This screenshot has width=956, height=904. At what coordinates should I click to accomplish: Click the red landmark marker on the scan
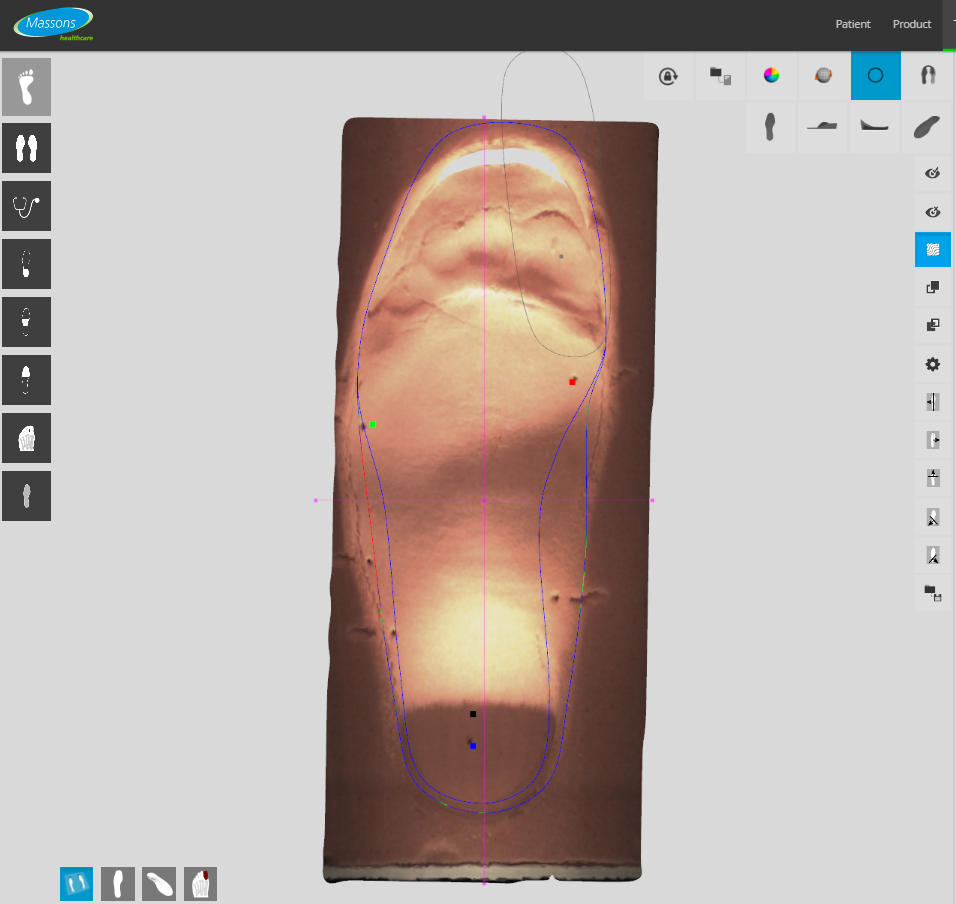click(572, 382)
